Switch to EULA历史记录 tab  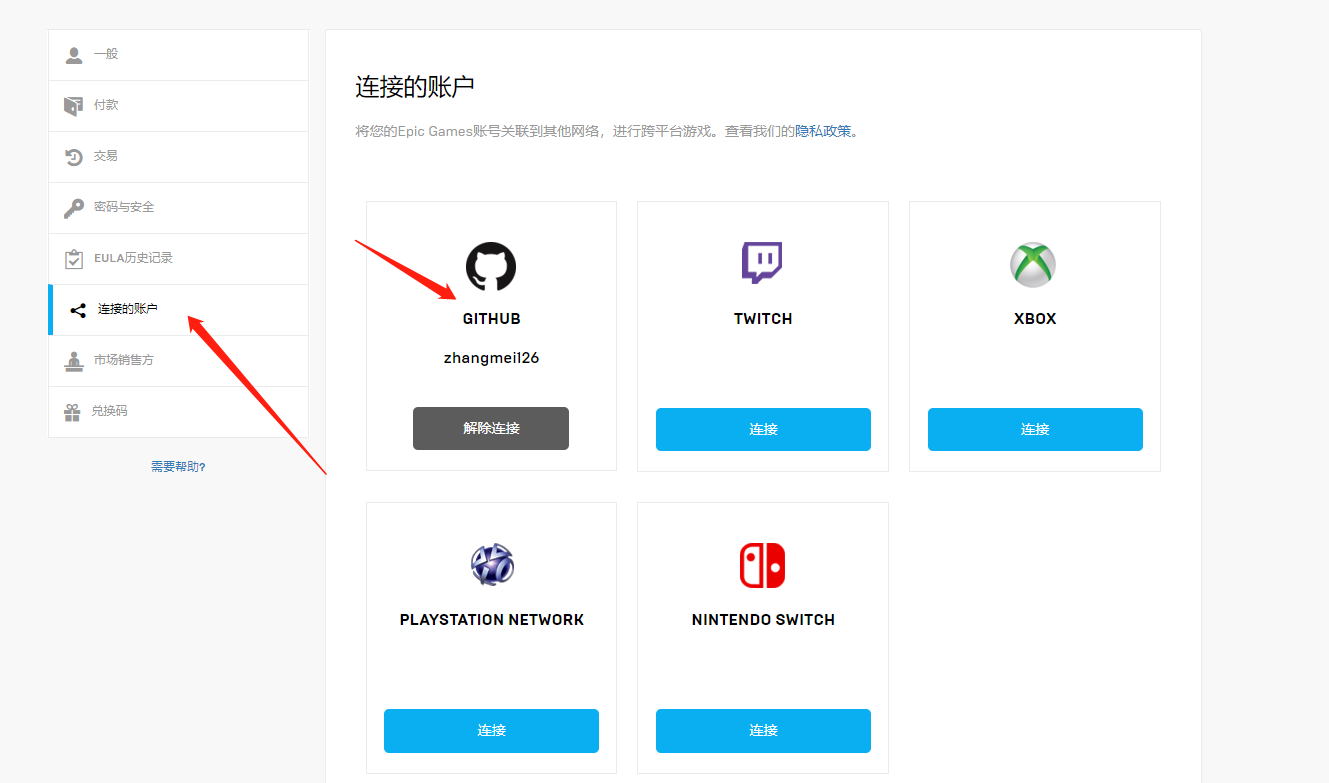coord(179,259)
